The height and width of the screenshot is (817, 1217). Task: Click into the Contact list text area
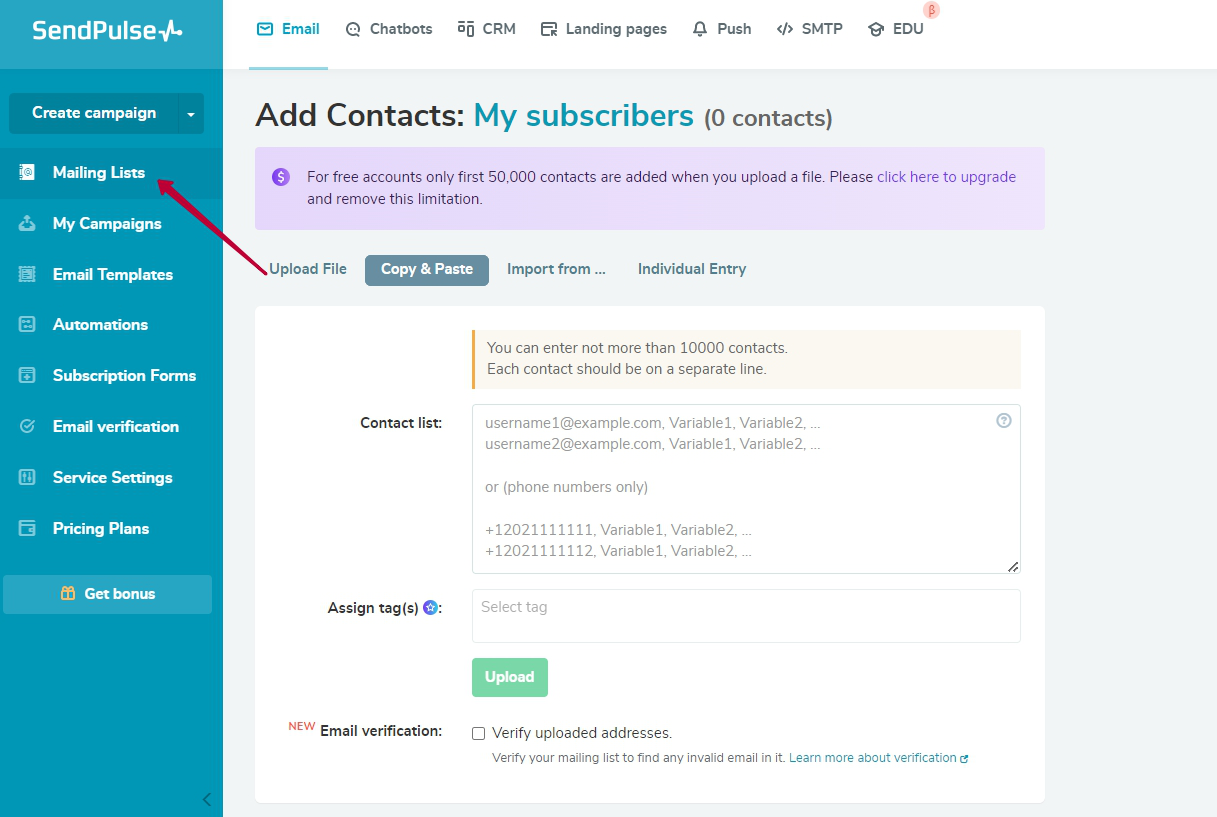click(x=745, y=488)
